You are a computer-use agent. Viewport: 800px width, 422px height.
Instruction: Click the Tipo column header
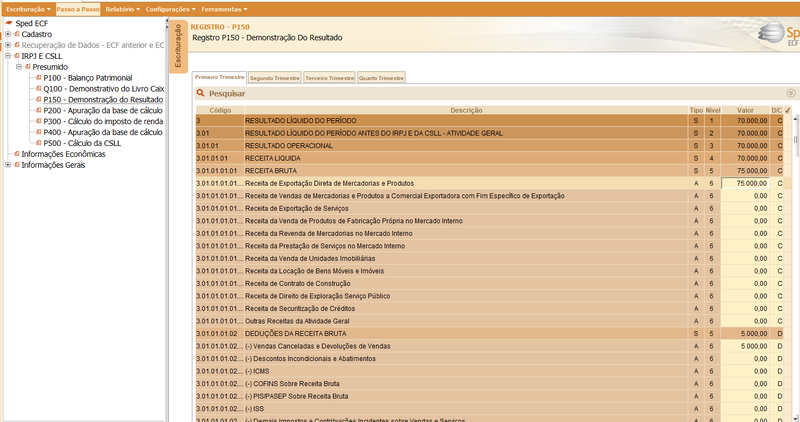pos(696,110)
